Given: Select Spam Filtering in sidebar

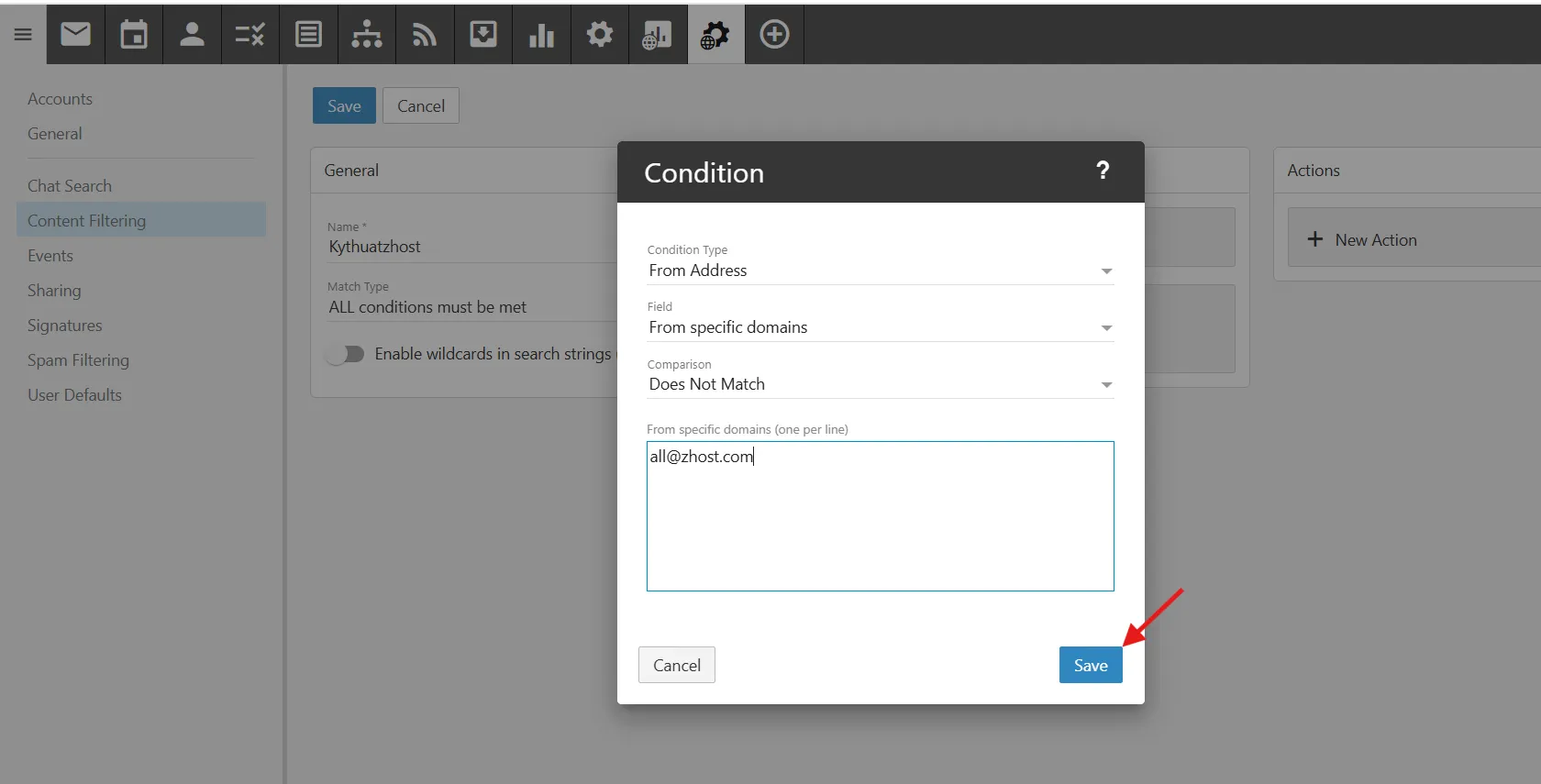Looking at the screenshot, I should (78, 360).
